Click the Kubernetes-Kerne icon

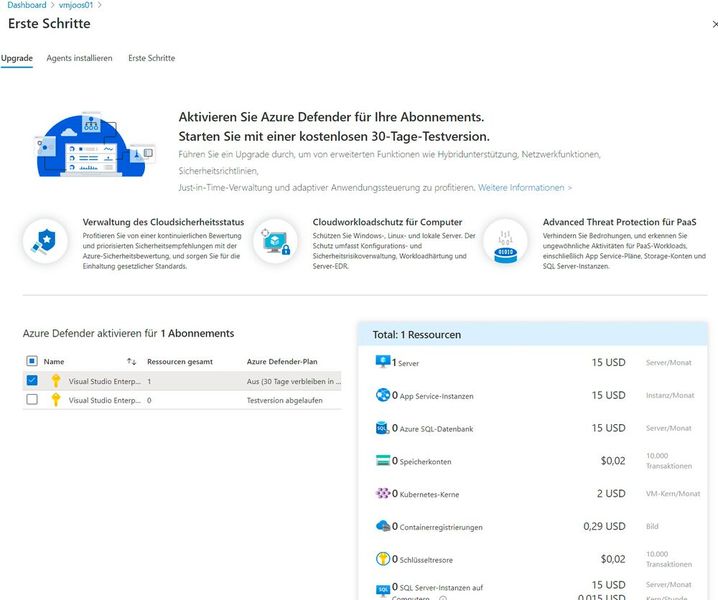[x=383, y=493]
